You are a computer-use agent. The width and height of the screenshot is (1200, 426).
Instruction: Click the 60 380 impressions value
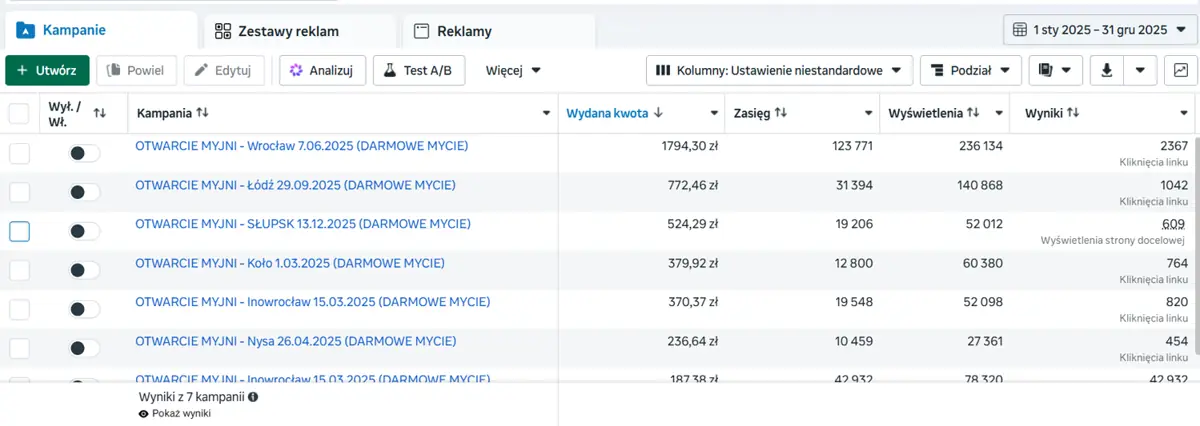984,263
